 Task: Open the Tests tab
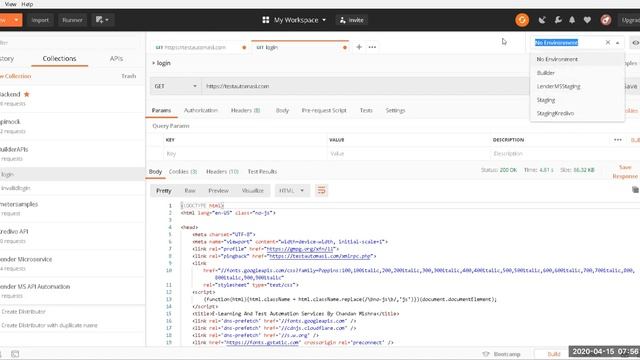pos(366,110)
